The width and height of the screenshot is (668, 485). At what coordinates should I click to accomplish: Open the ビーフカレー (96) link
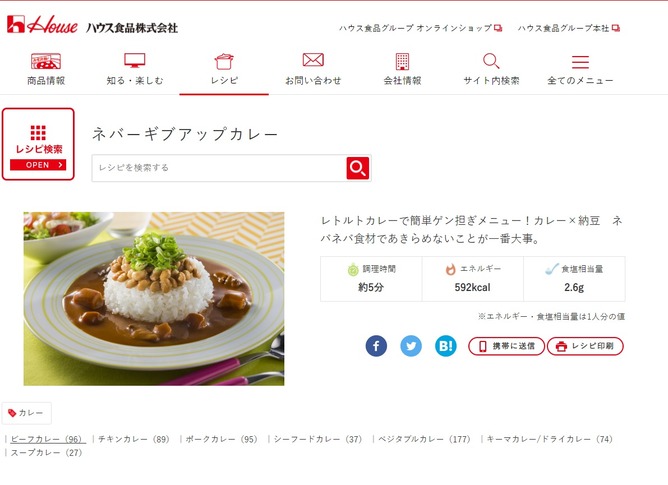click(x=48, y=439)
